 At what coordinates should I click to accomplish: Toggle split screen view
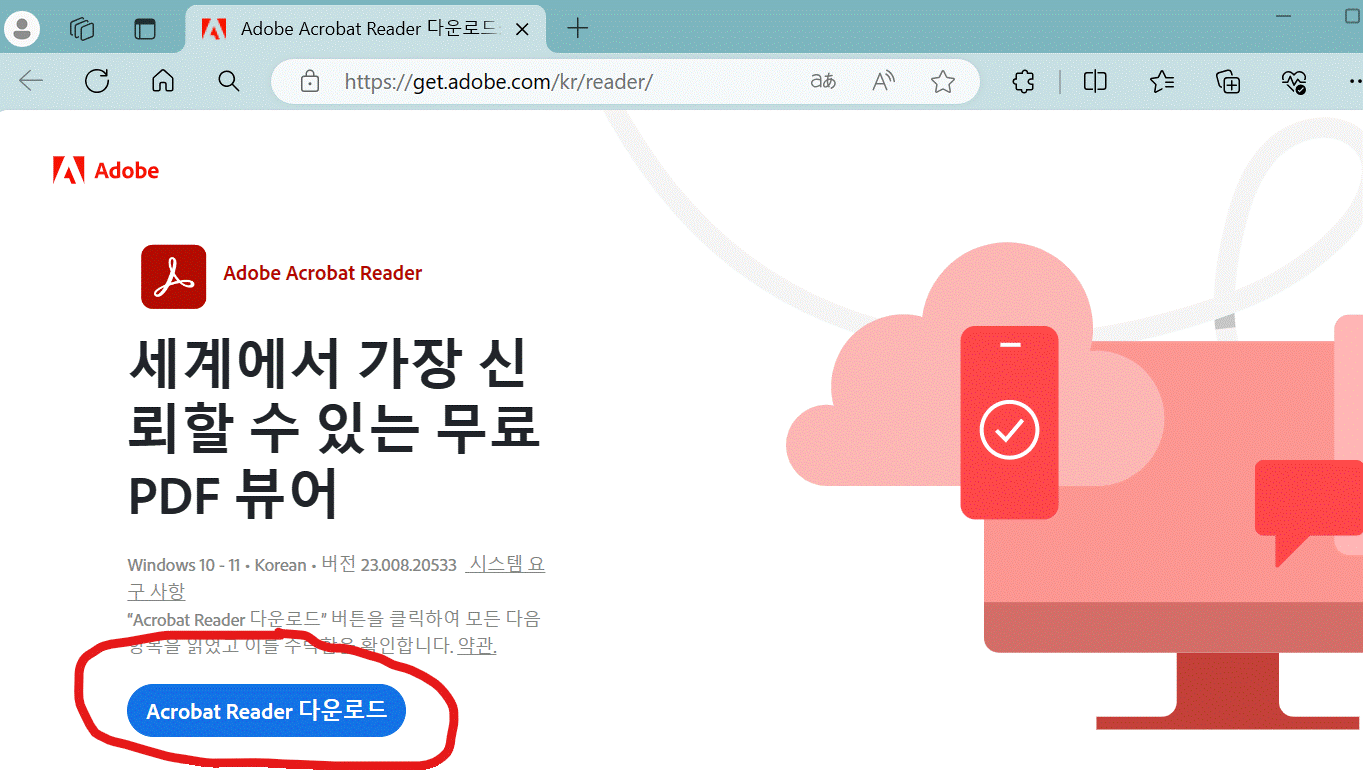tap(1095, 81)
